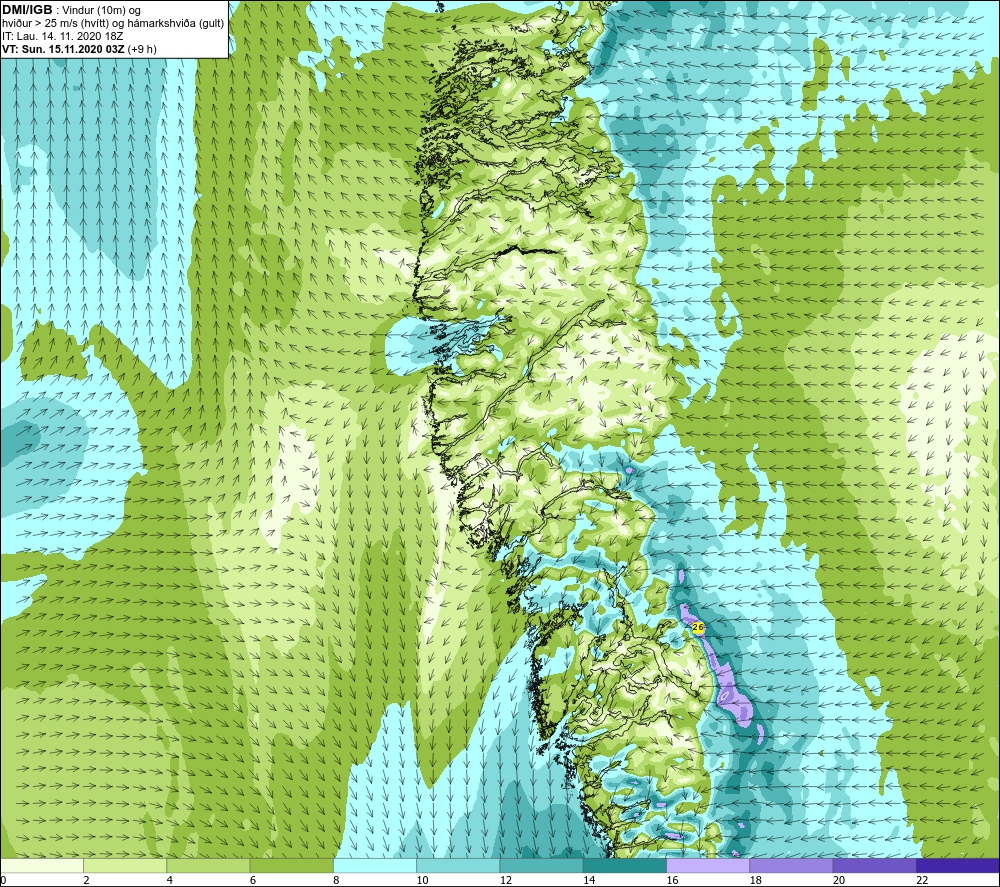Click the 12–14 m/s teal legend swatch
Screen dimensions: 1000x887
541,865
